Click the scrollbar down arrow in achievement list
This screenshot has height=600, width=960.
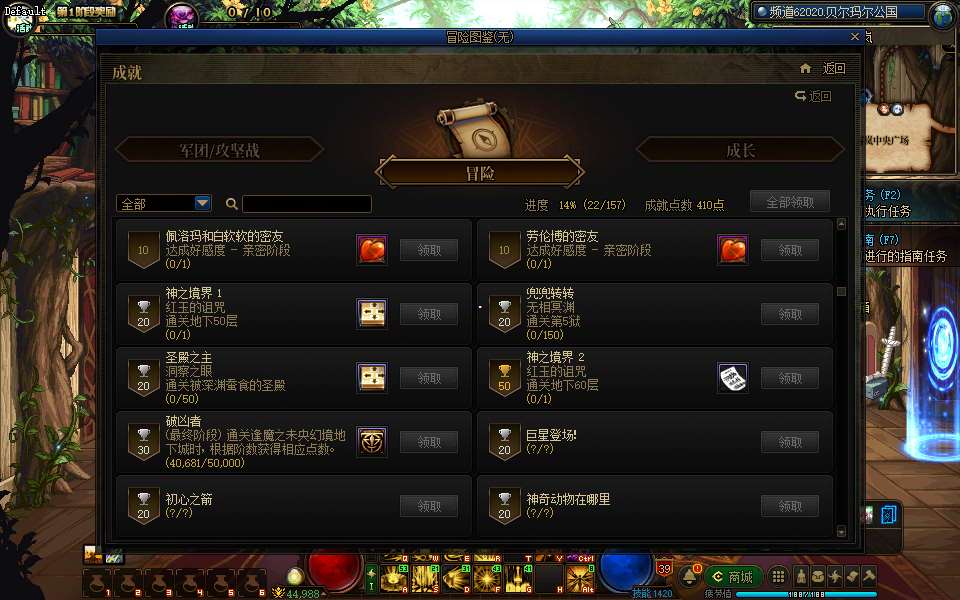point(841,531)
